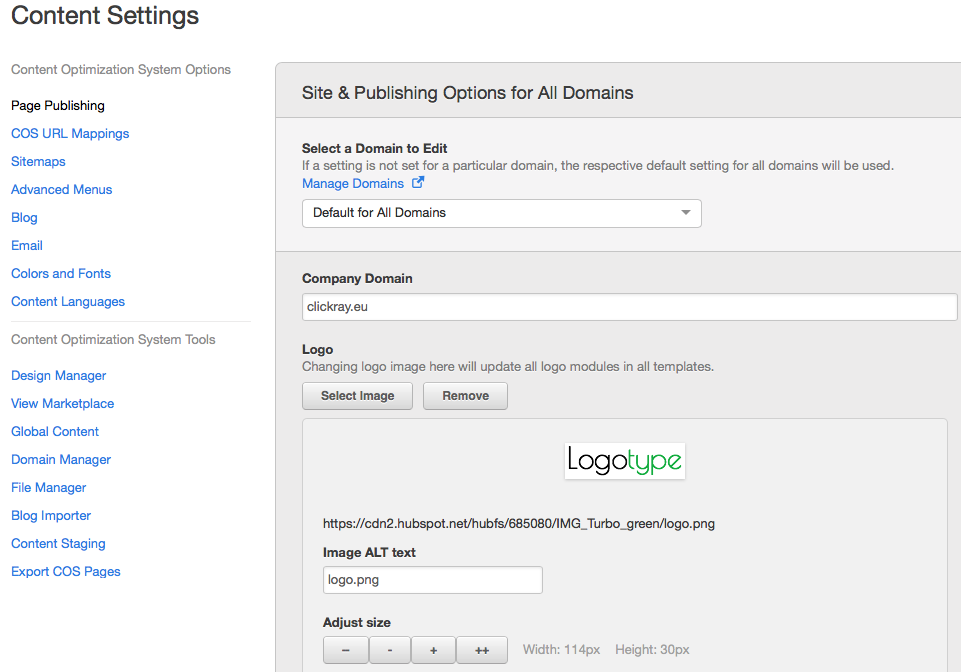This screenshot has width=961, height=672.
Task: Open COS URL Mappings settings
Action: click(70, 134)
